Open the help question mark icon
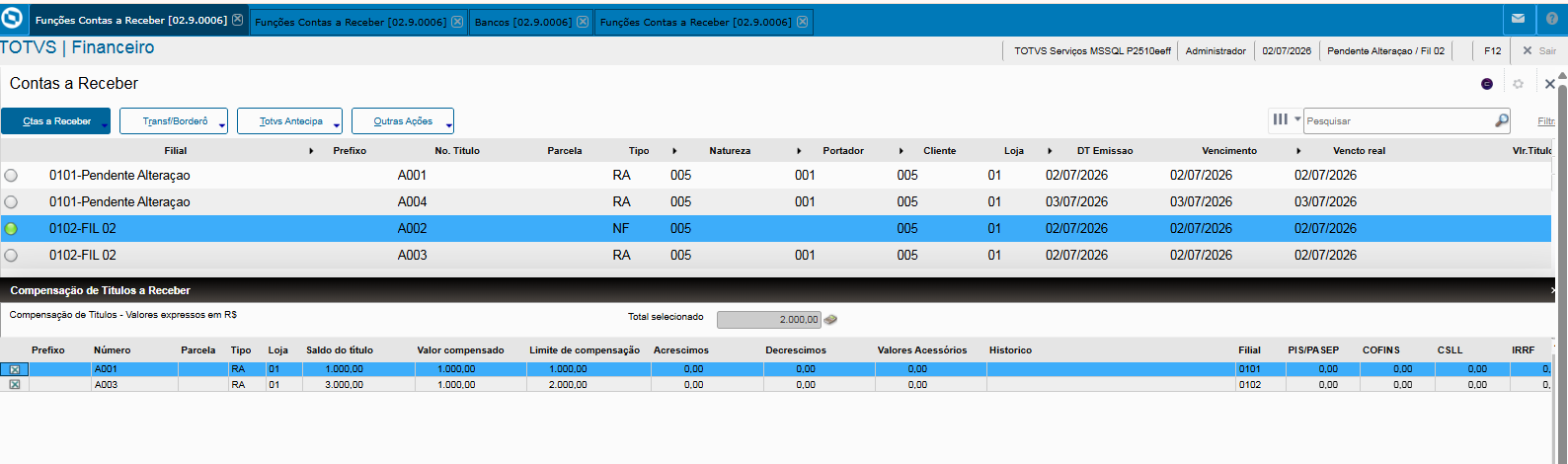Viewport: 1568px width, 464px height. pyautogui.click(x=1551, y=19)
